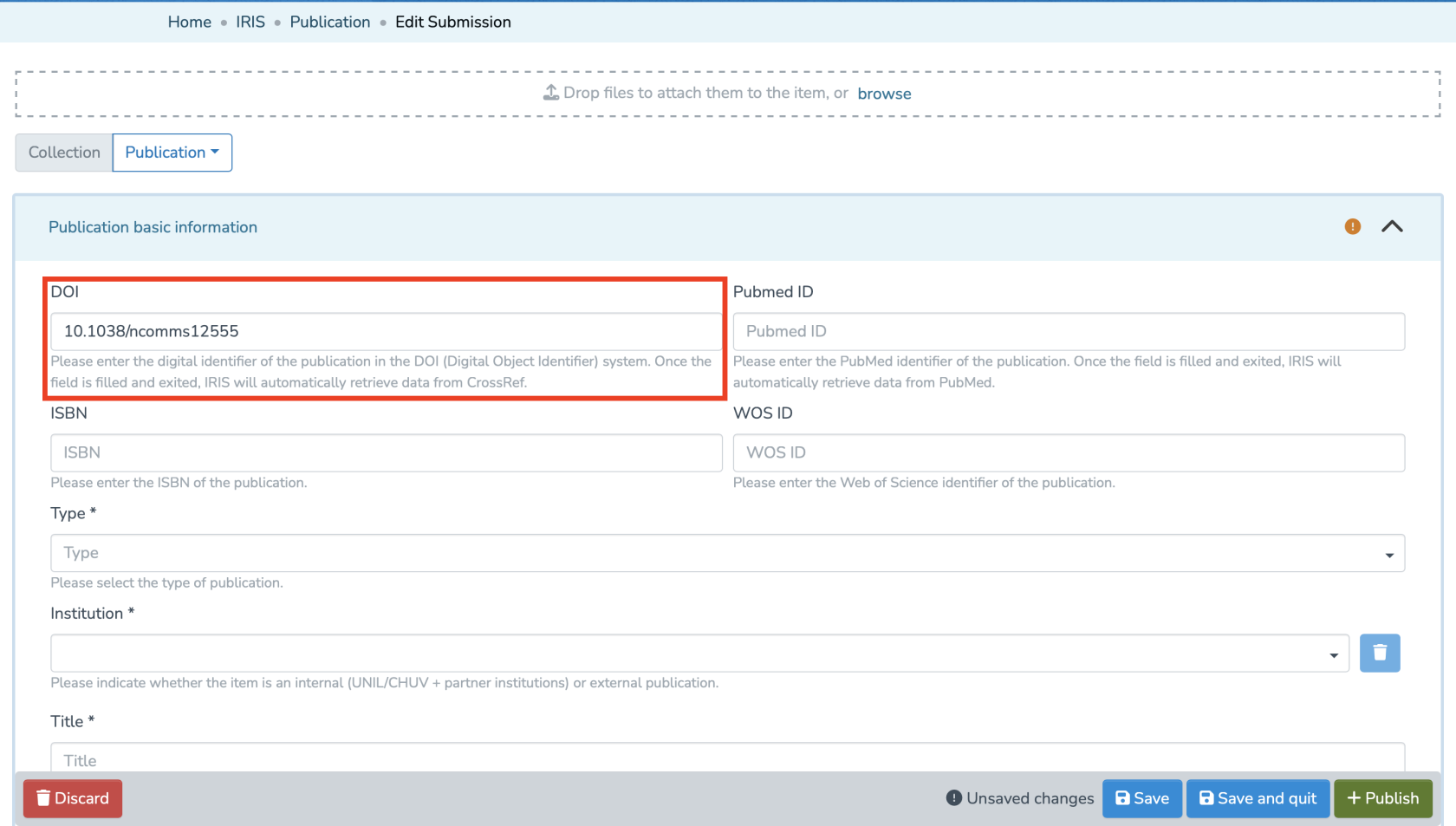Screen dimensions: 1456x826
Task: Focus the Pubmed ID text field
Action: [1068, 331]
